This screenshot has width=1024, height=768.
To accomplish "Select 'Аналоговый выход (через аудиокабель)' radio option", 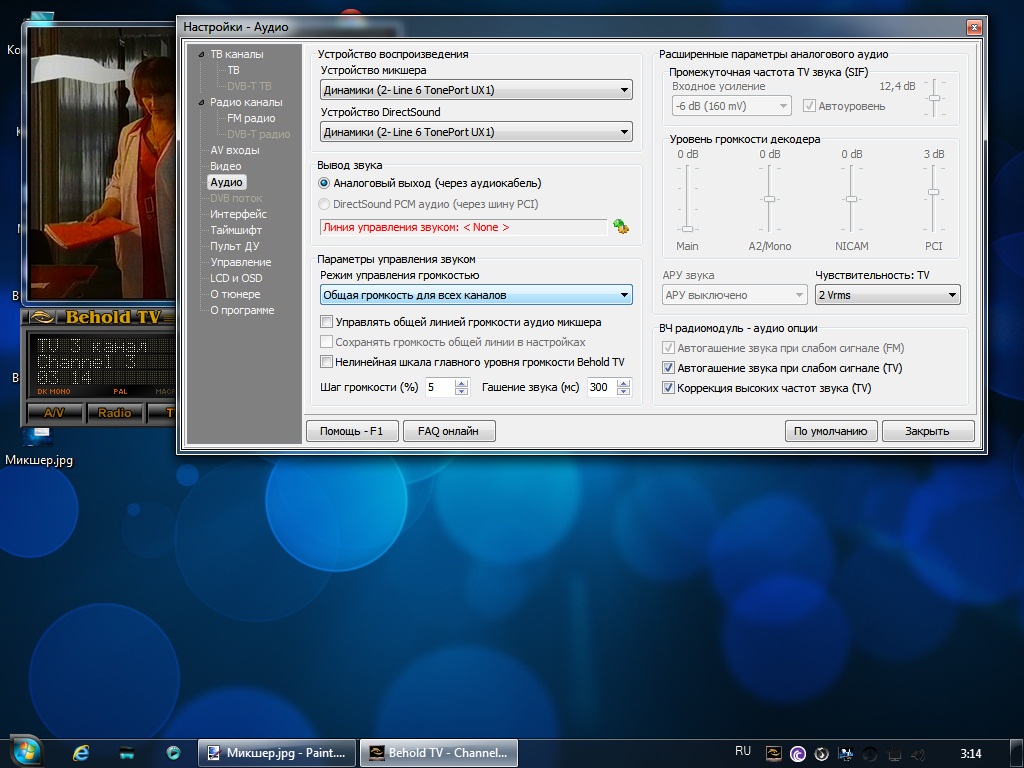I will tap(324, 183).
